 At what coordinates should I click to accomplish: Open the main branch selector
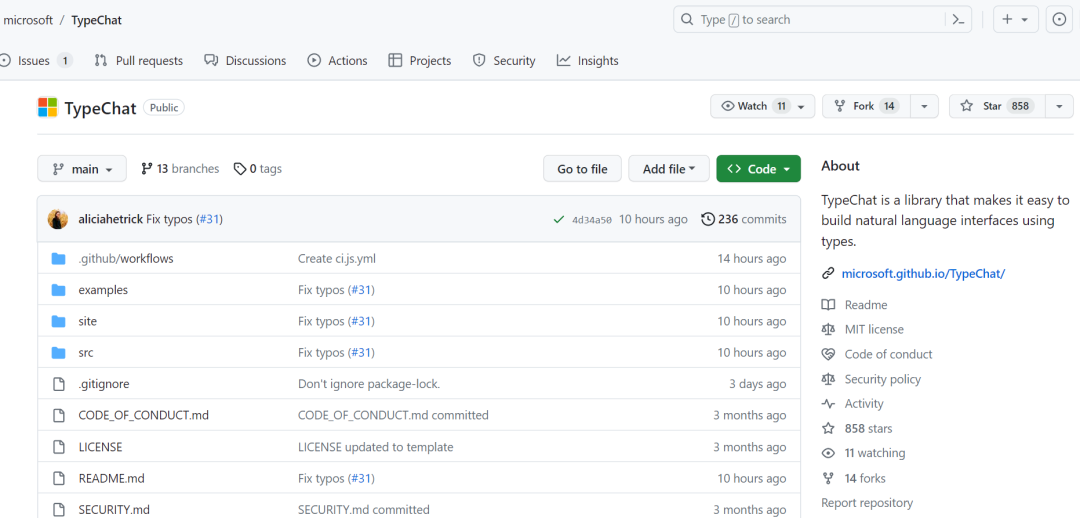tap(82, 169)
